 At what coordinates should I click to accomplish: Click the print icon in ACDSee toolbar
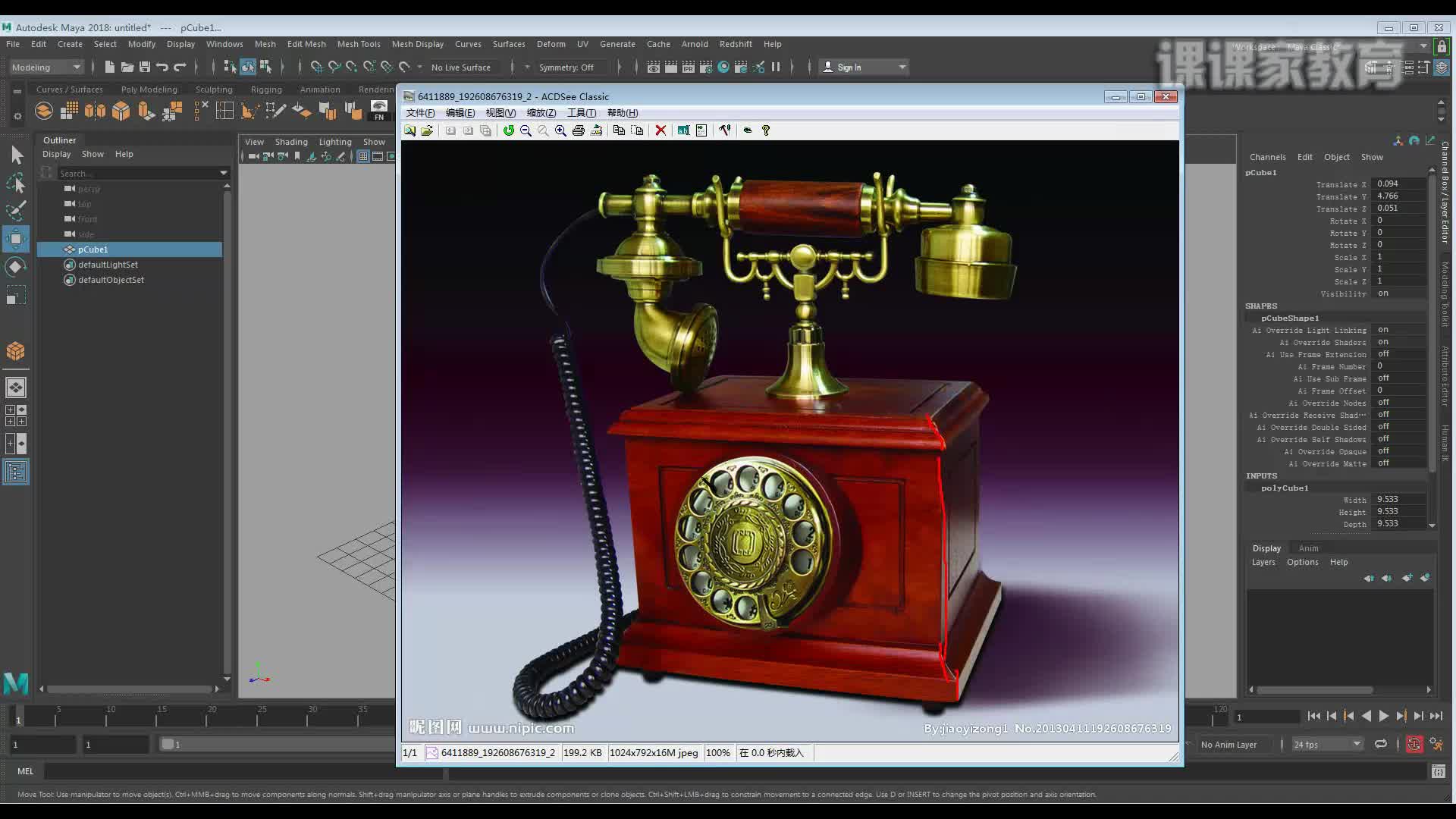(579, 130)
